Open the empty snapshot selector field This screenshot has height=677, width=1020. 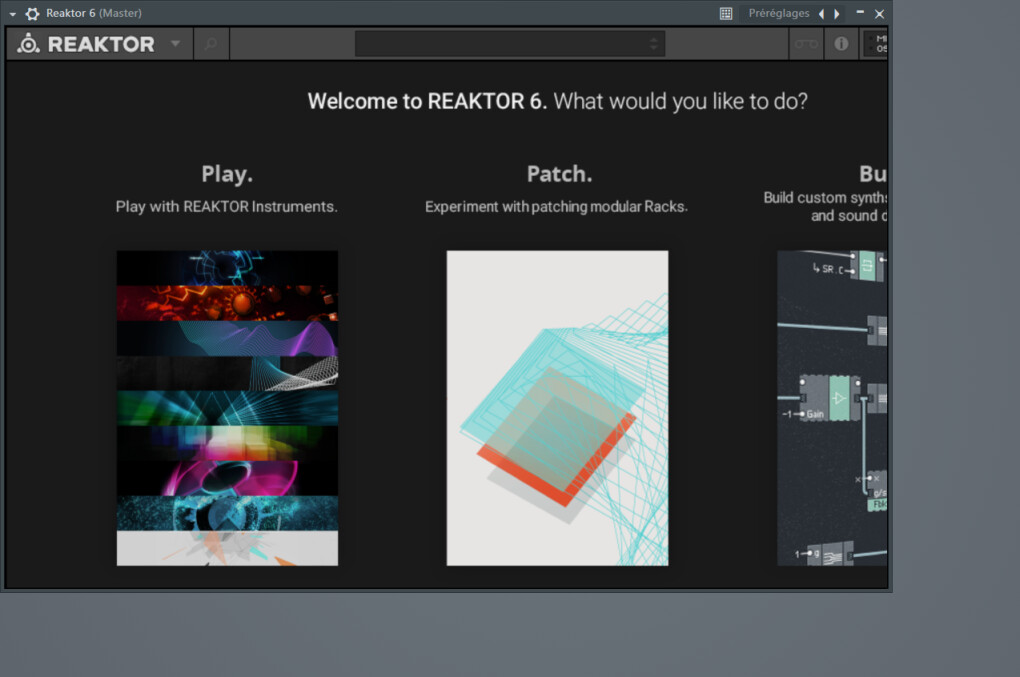click(509, 44)
